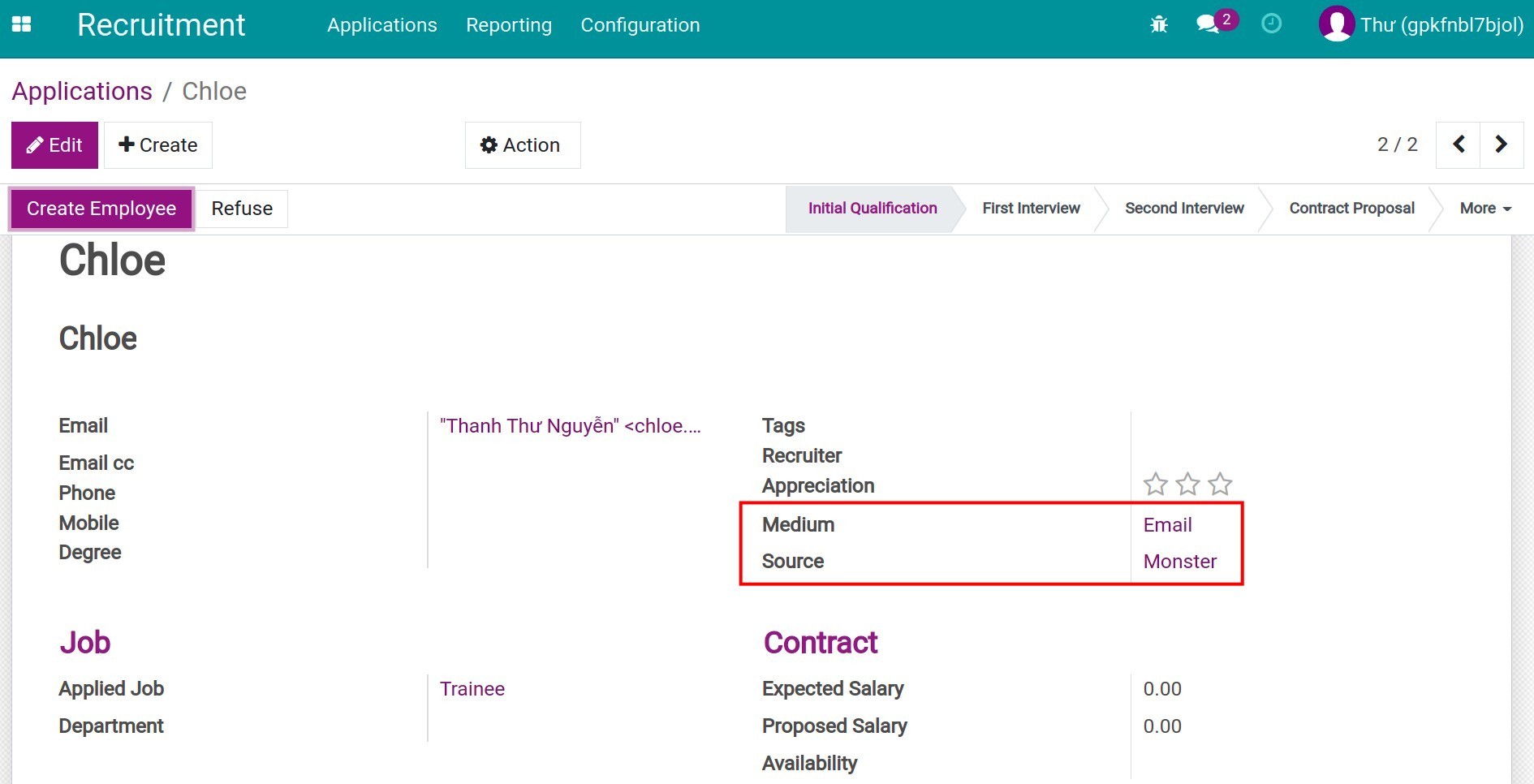Open the activities clock icon

click(1270, 24)
